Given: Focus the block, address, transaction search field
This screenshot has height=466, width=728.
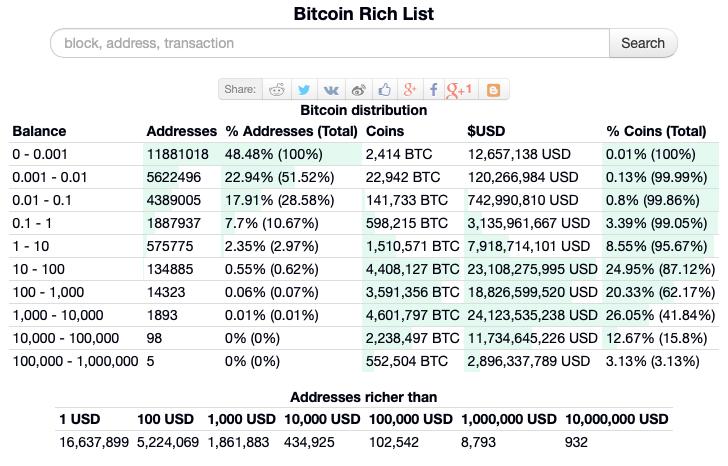Looking at the screenshot, I should tap(330, 43).
